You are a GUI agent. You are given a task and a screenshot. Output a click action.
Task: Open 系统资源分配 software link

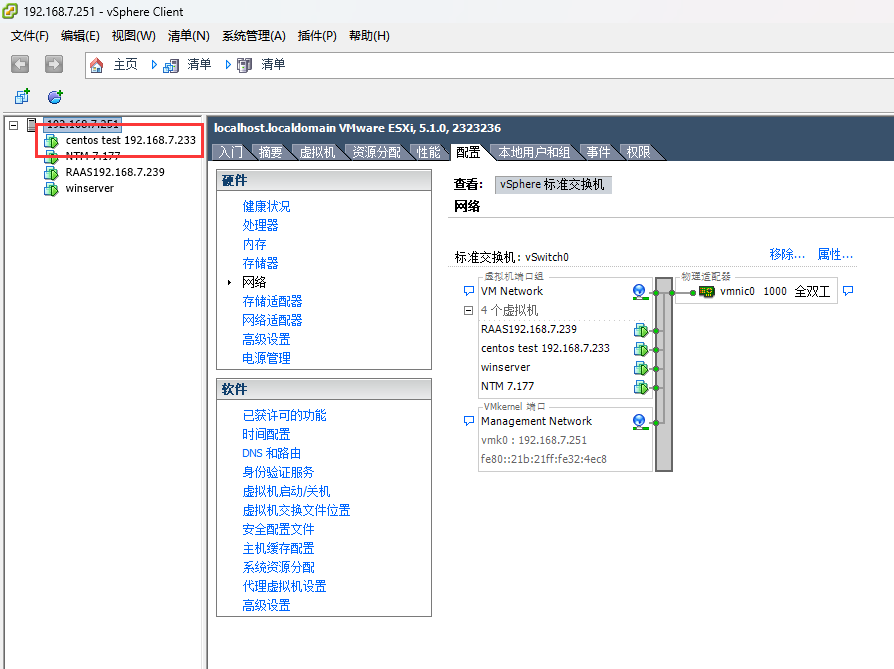[278, 567]
